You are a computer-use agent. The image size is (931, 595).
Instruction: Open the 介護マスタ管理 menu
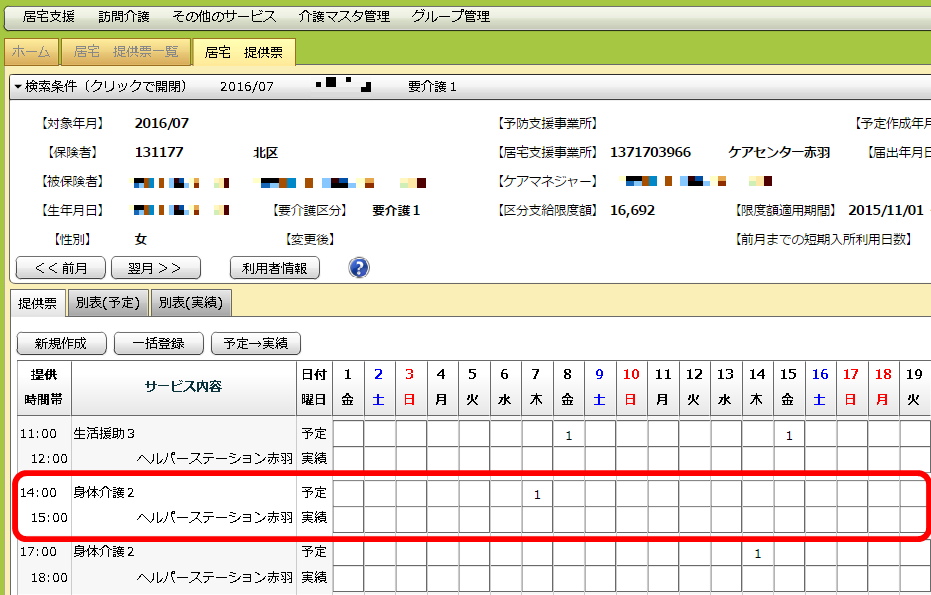(343, 16)
